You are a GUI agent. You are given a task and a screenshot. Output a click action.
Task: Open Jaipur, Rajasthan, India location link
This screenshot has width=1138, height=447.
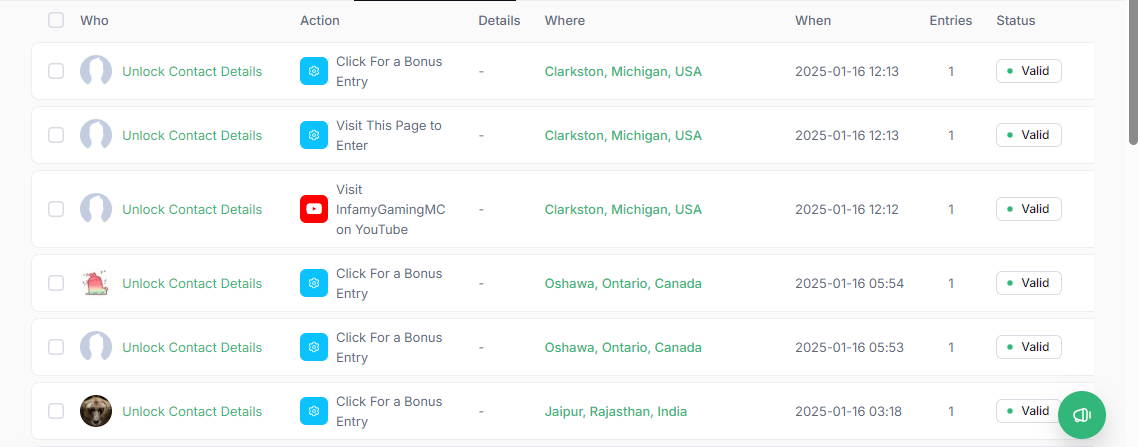(x=615, y=411)
